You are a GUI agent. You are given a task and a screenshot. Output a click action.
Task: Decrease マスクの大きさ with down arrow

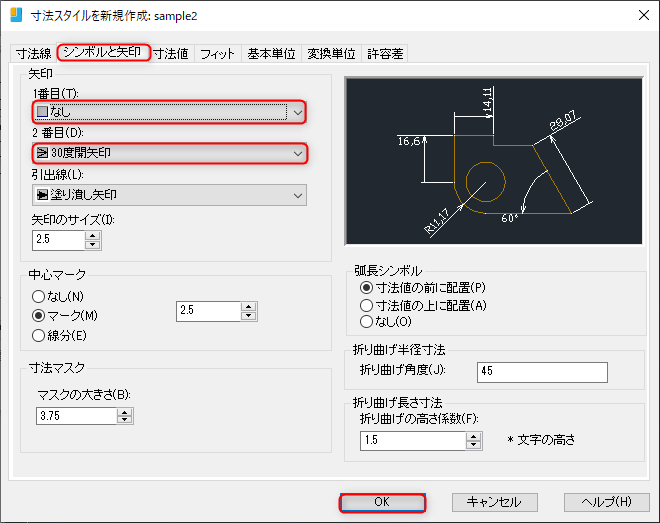125,420
